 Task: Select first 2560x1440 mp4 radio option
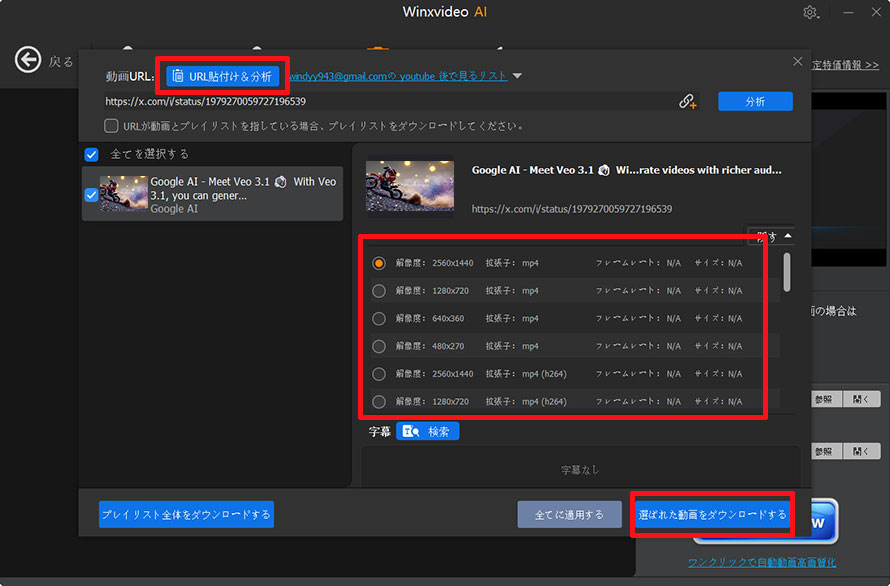379,263
